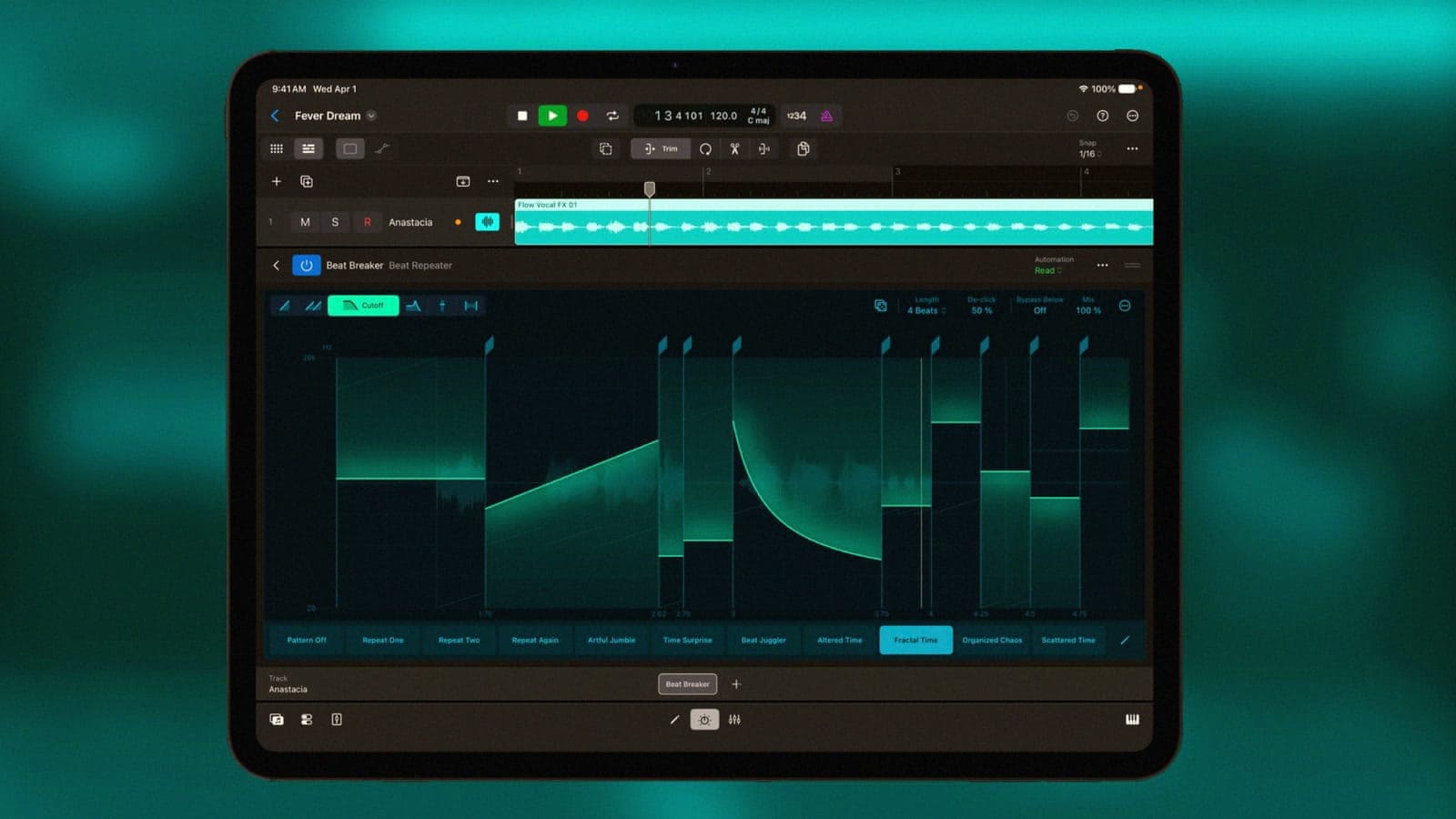Add a plugin with the plus button
The height and width of the screenshot is (819, 1456).
[x=736, y=683]
